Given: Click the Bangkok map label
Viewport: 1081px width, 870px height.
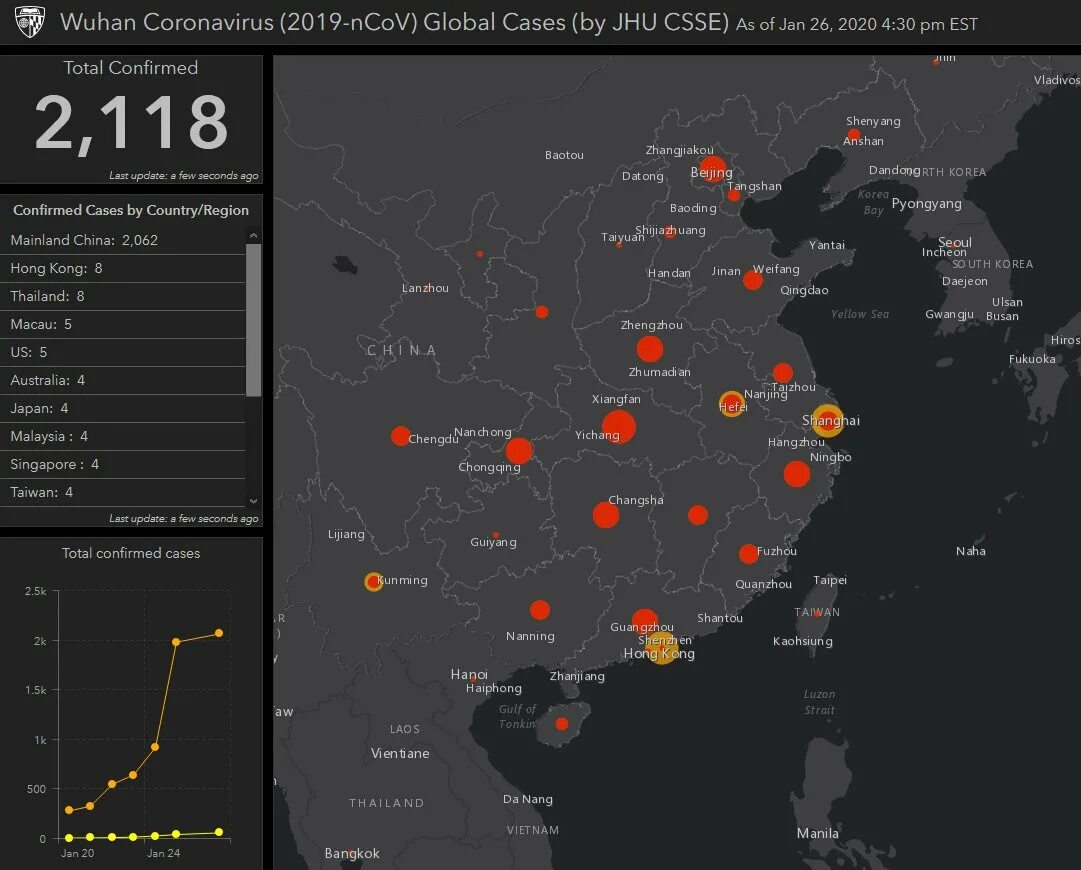Looking at the screenshot, I should coord(352,853).
